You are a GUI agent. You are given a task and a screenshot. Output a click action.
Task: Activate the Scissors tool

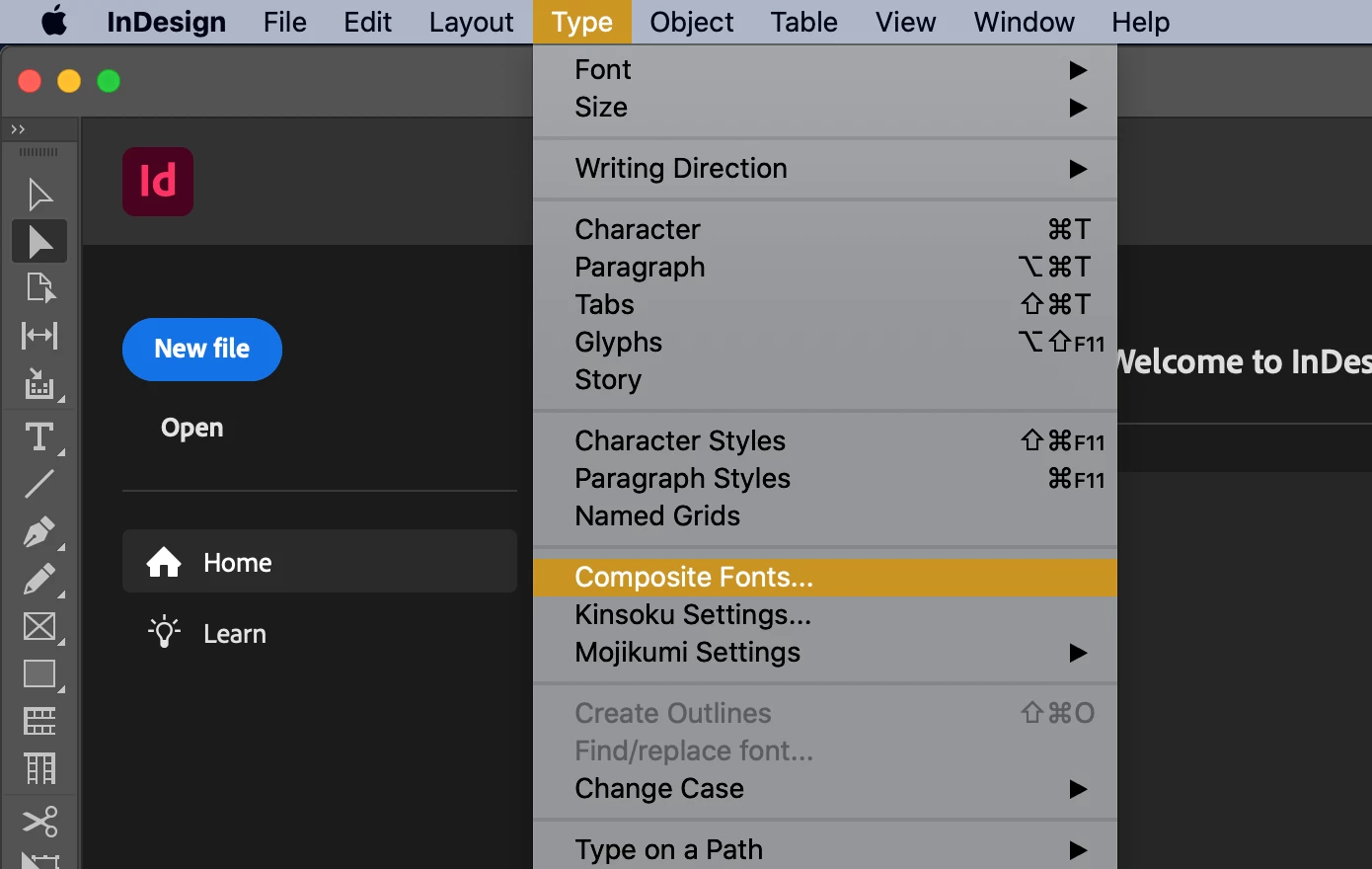point(39,822)
